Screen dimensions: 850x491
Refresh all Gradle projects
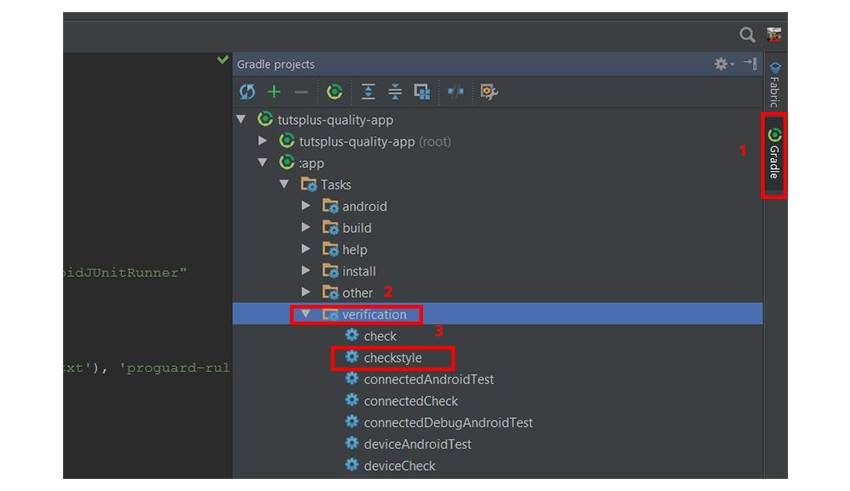click(x=247, y=92)
